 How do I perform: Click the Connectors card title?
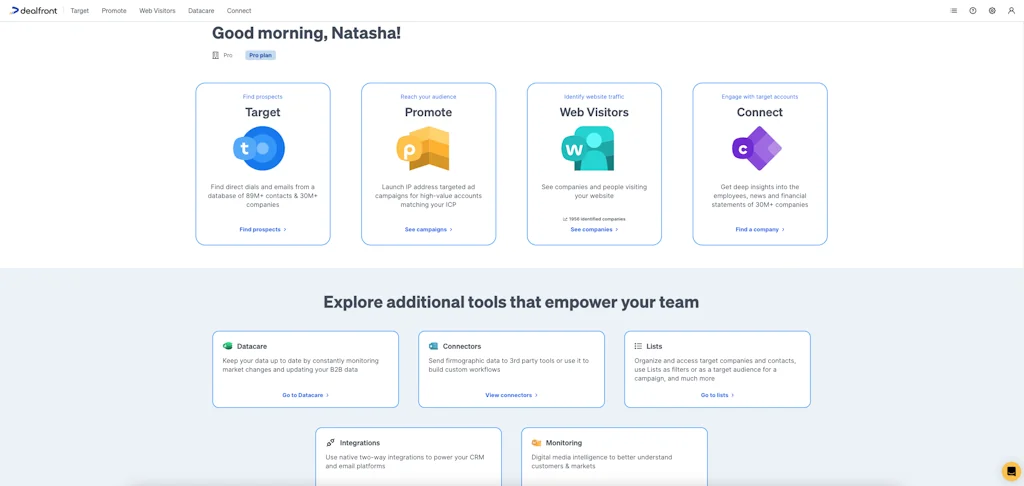[462, 346]
